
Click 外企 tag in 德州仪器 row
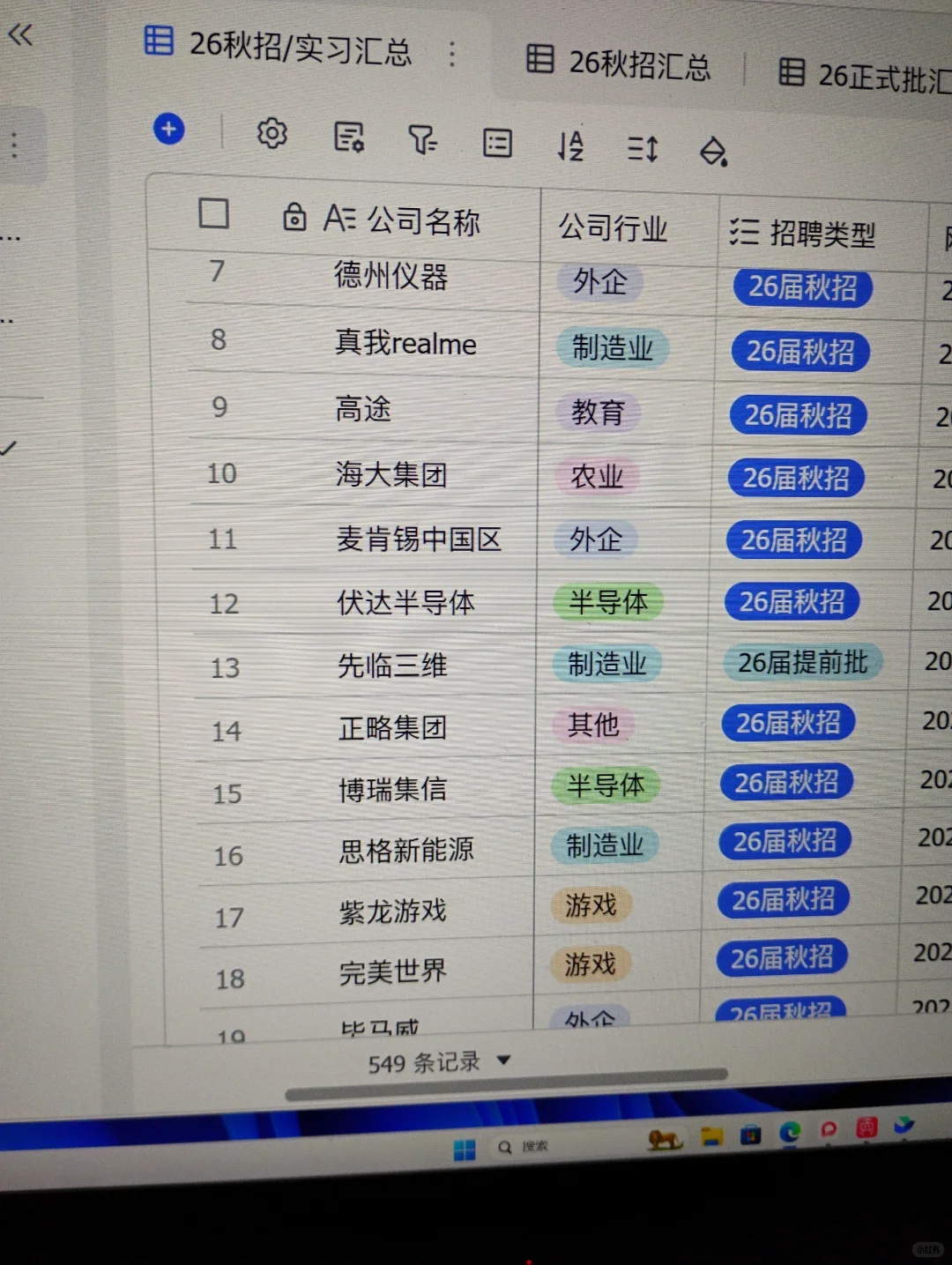point(600,282)
